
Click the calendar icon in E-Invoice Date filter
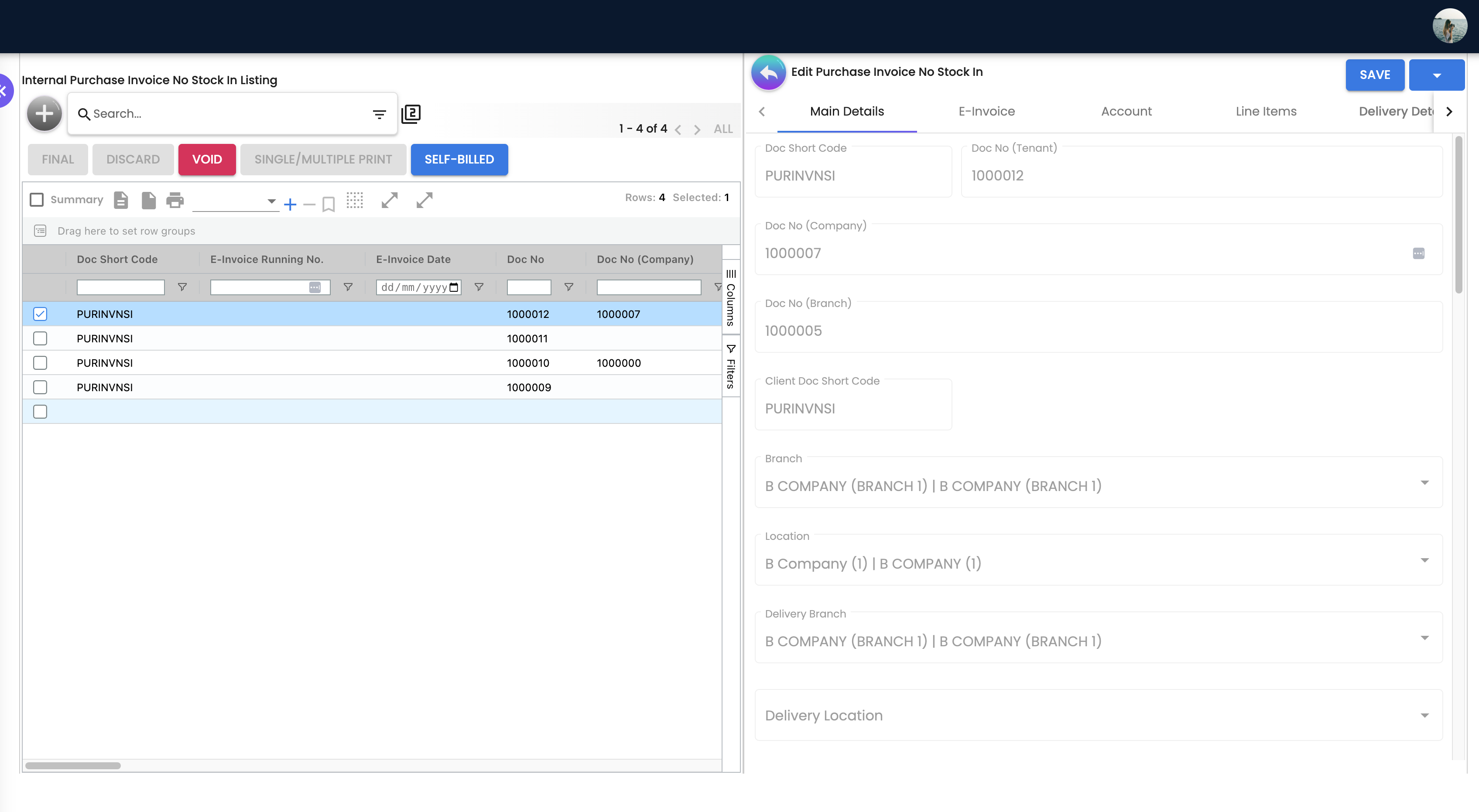click(x=454, y=287)
